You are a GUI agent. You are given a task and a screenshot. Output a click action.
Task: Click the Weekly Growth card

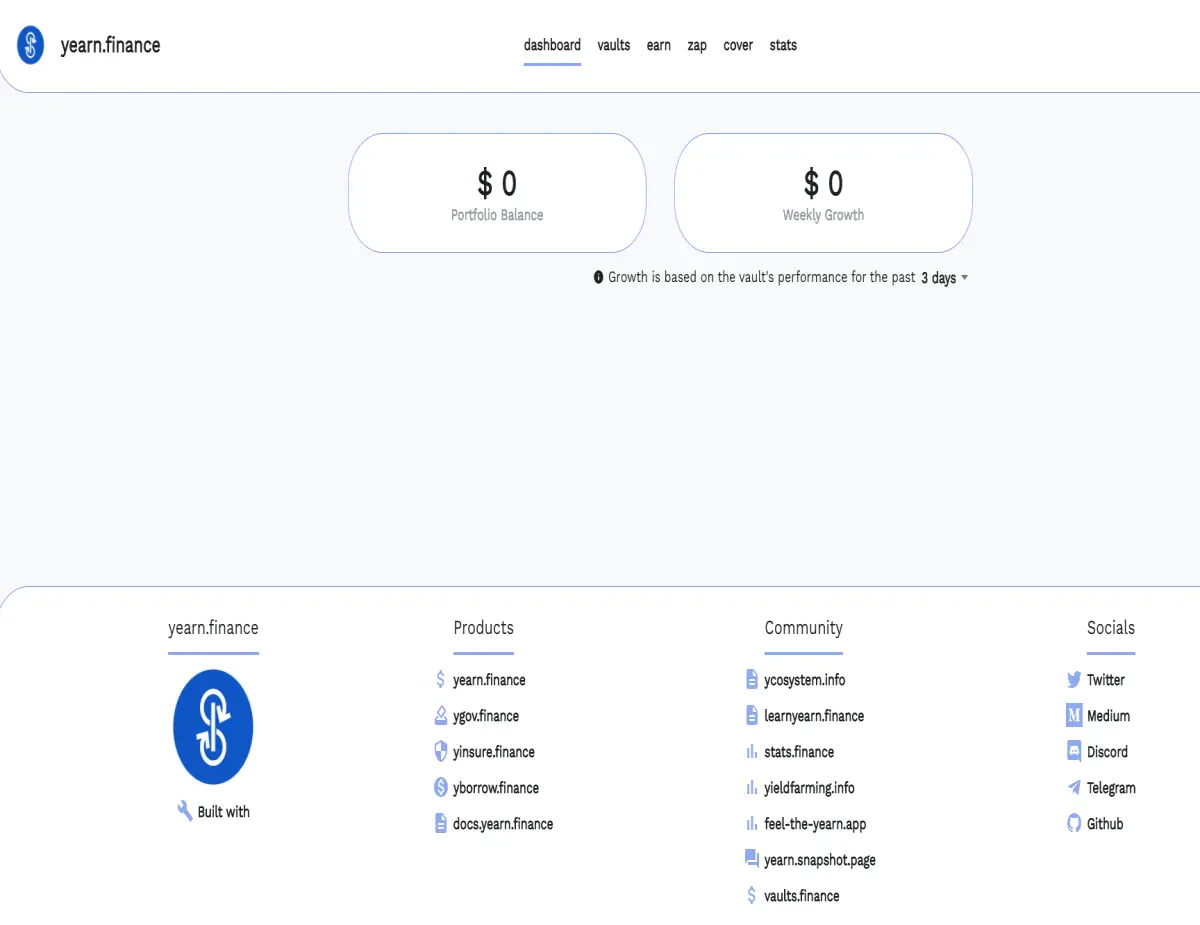click(x=823, y=193)
